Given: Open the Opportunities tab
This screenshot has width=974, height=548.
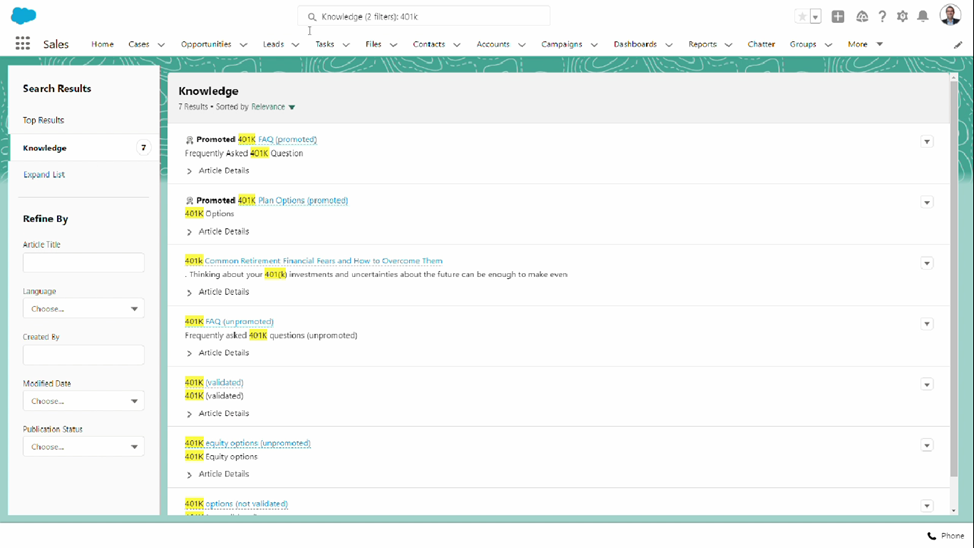Looking at the screenshot, I should point(206,44).
